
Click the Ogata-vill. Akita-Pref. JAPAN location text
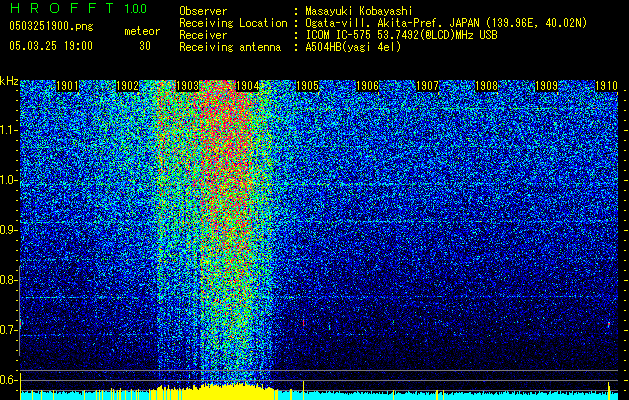tap(446, 23)
